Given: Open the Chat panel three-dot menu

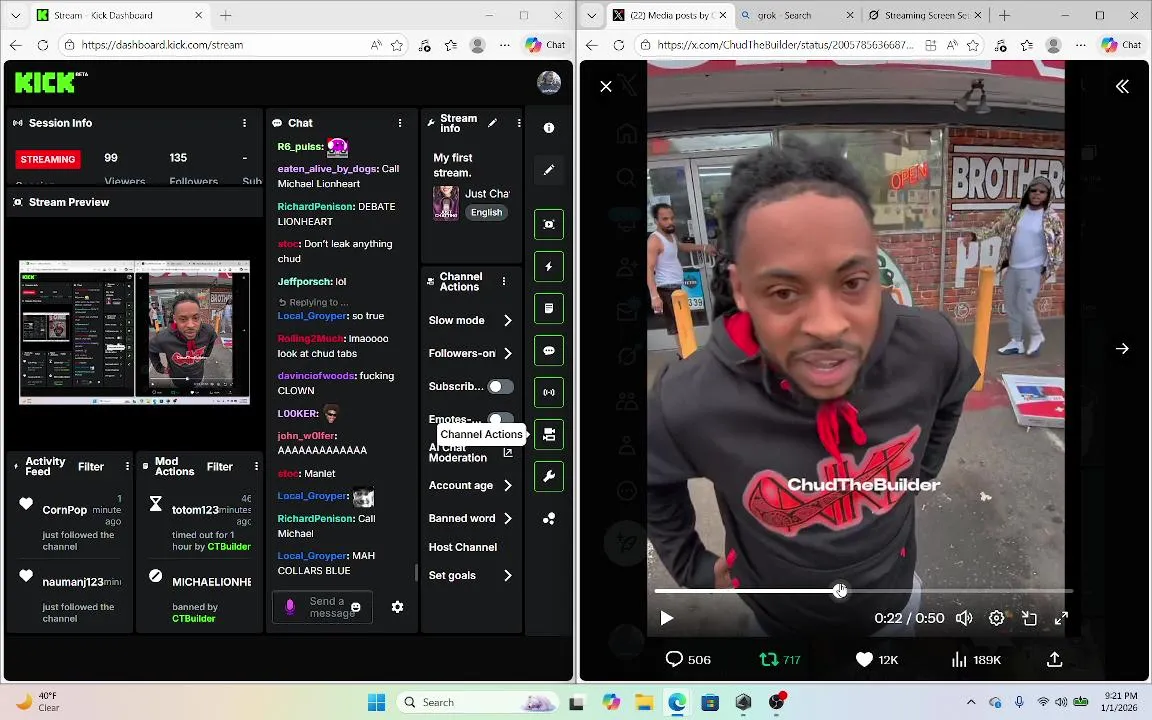Looking at the screenshot, I should tap(400, 123).
